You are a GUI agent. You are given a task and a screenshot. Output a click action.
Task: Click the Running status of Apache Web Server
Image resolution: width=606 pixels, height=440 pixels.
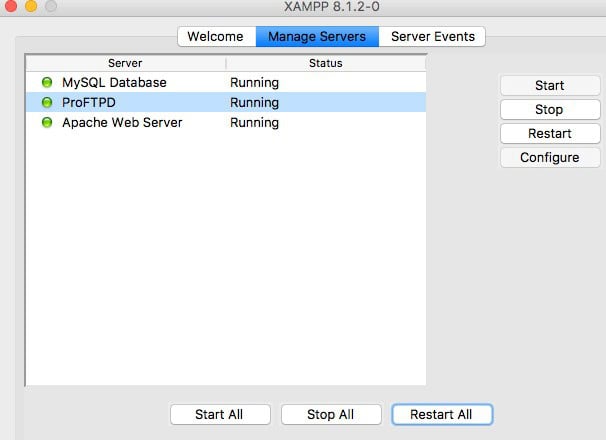point(254,123)
